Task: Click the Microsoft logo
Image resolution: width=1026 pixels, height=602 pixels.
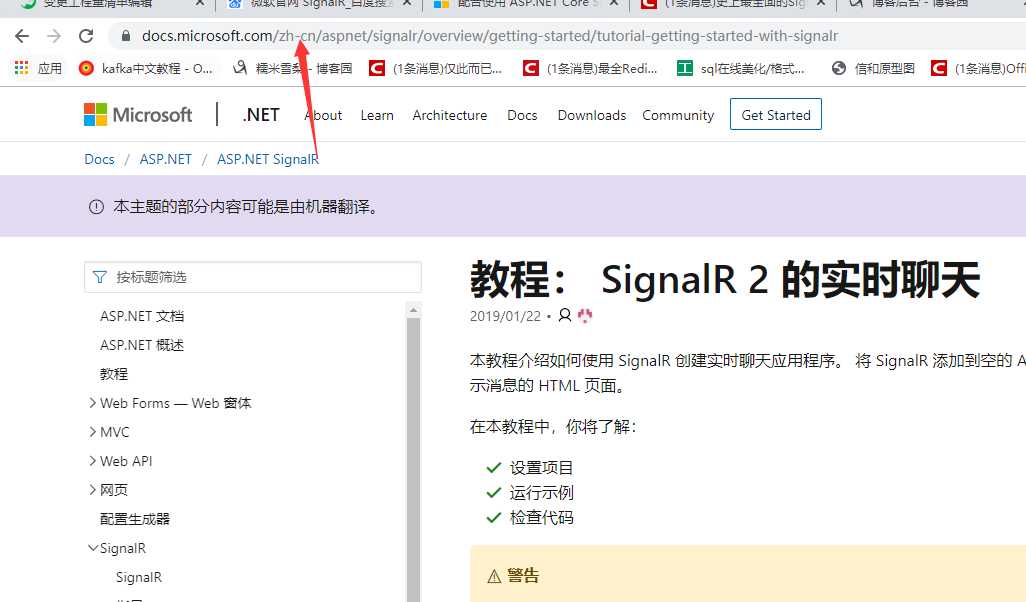Action: tap(138, 115)
